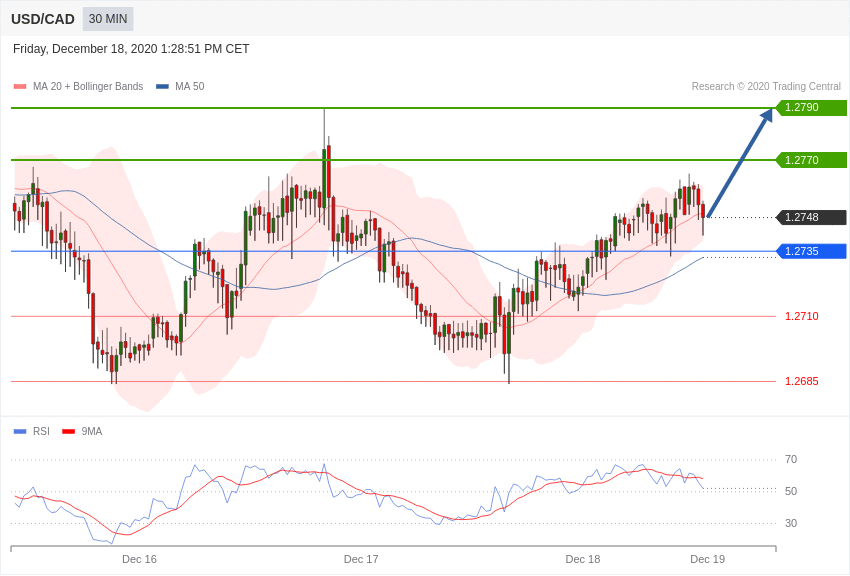
Task: Click the MA 50 legend color swatch
Action: pos(162,86)
